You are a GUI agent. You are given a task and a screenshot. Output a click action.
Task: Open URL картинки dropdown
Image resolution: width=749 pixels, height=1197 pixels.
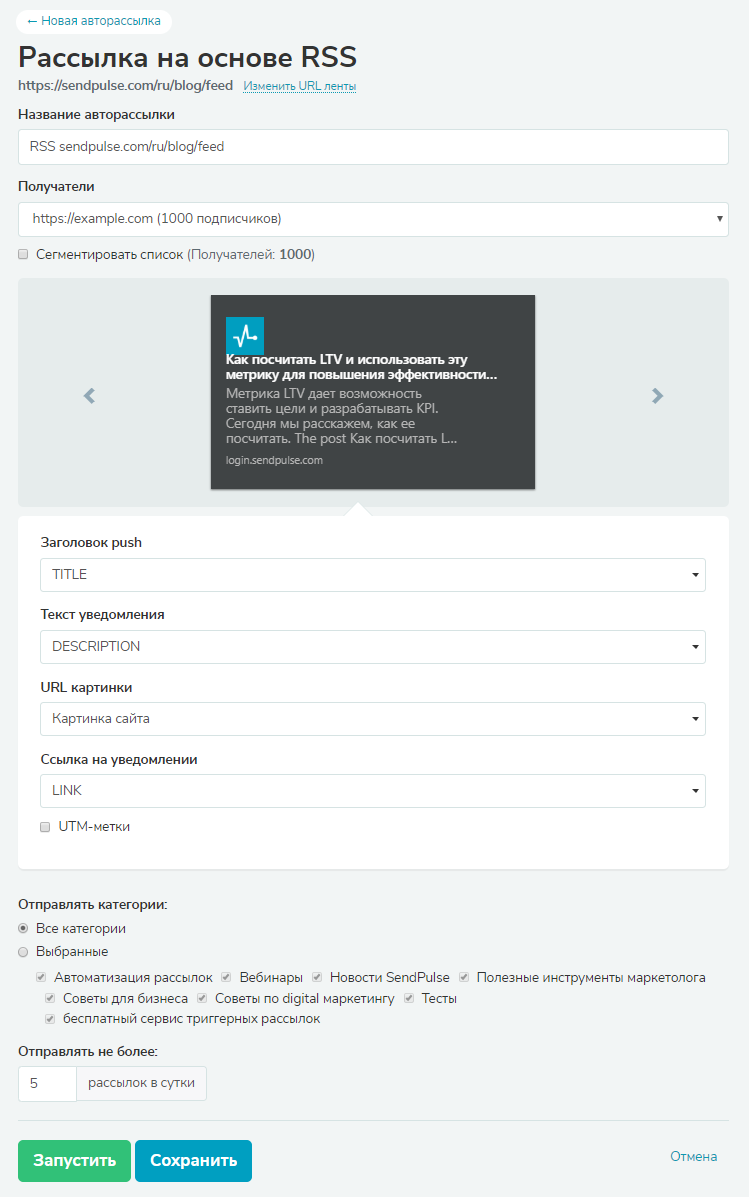tap(373, 719)
